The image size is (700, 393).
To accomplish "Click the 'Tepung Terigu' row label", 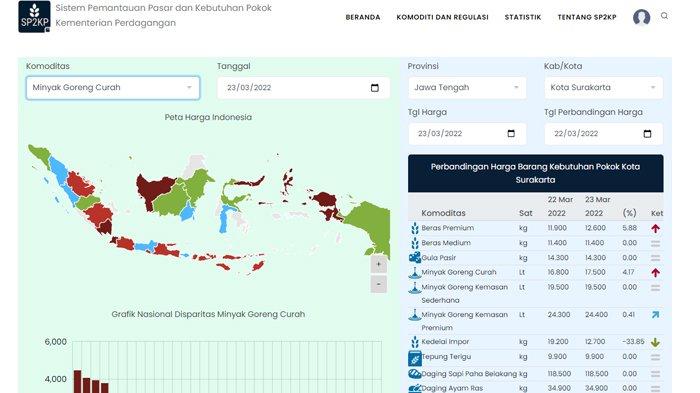I will pos(446,357).
